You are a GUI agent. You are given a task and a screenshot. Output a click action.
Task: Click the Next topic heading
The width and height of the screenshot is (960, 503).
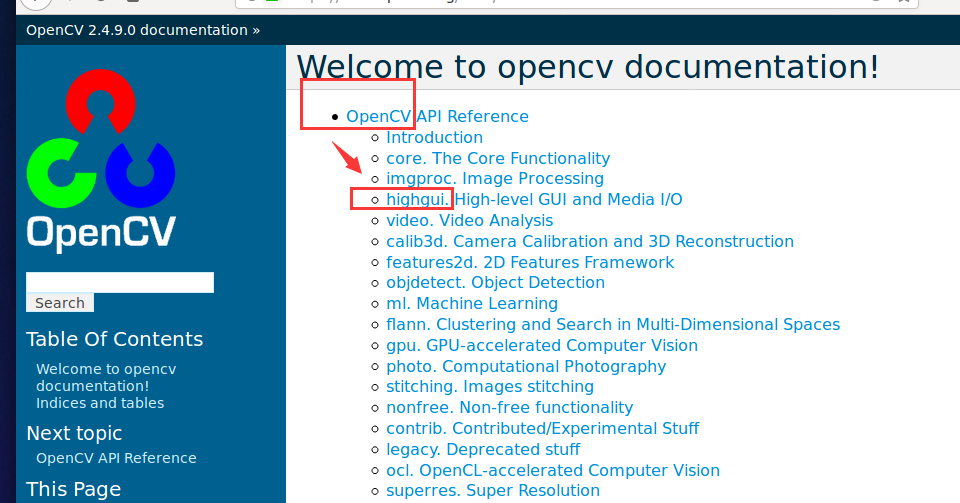pos(74,433)
